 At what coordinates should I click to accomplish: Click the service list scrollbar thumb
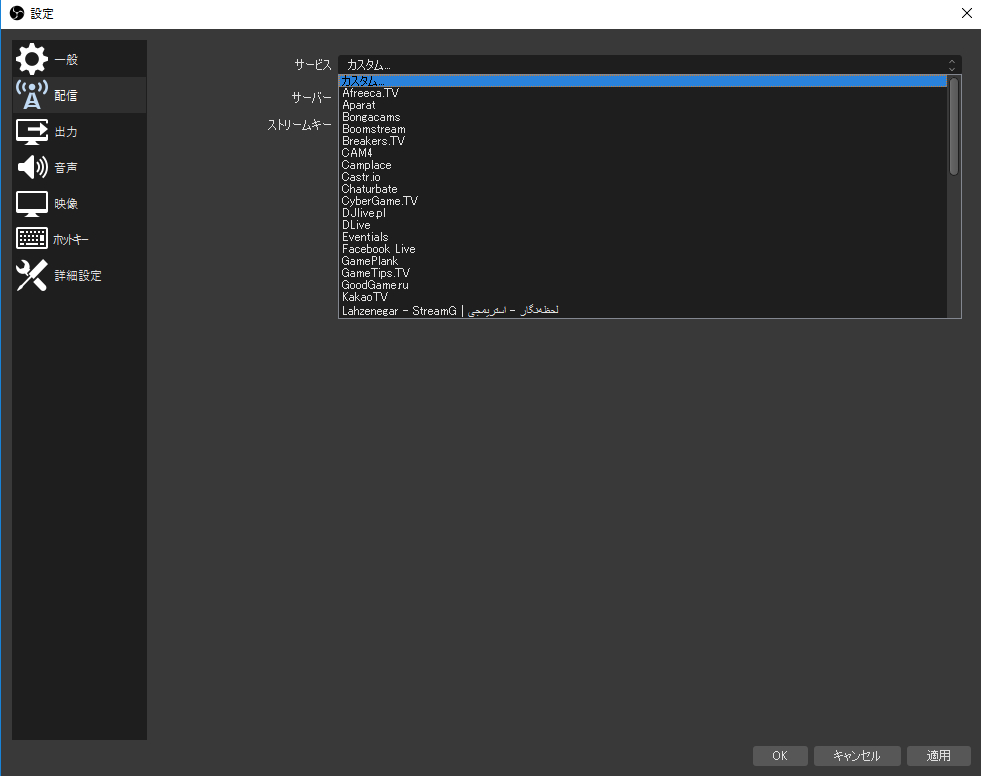[x=953, y=126]
